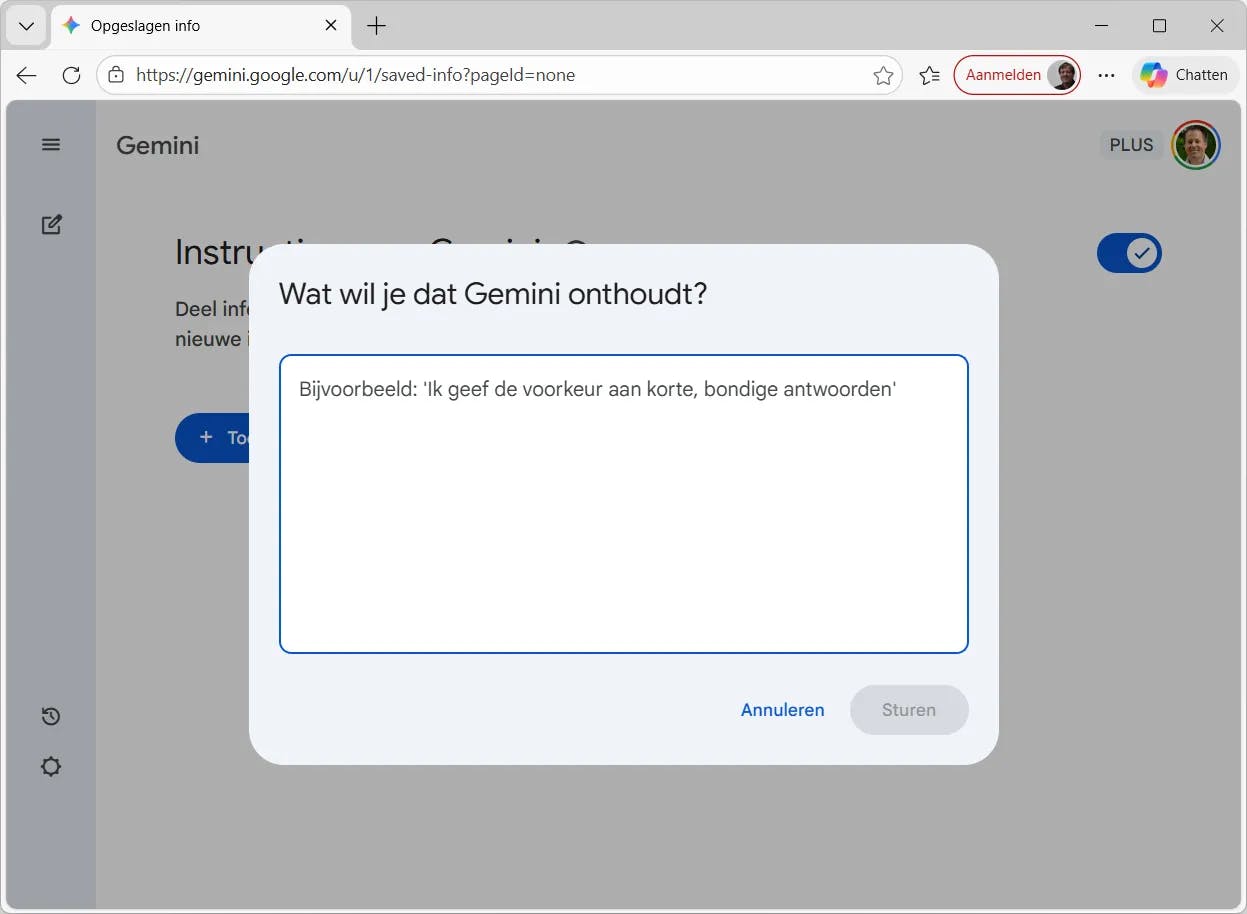Click the Gemini logo text

click(158, 145)
